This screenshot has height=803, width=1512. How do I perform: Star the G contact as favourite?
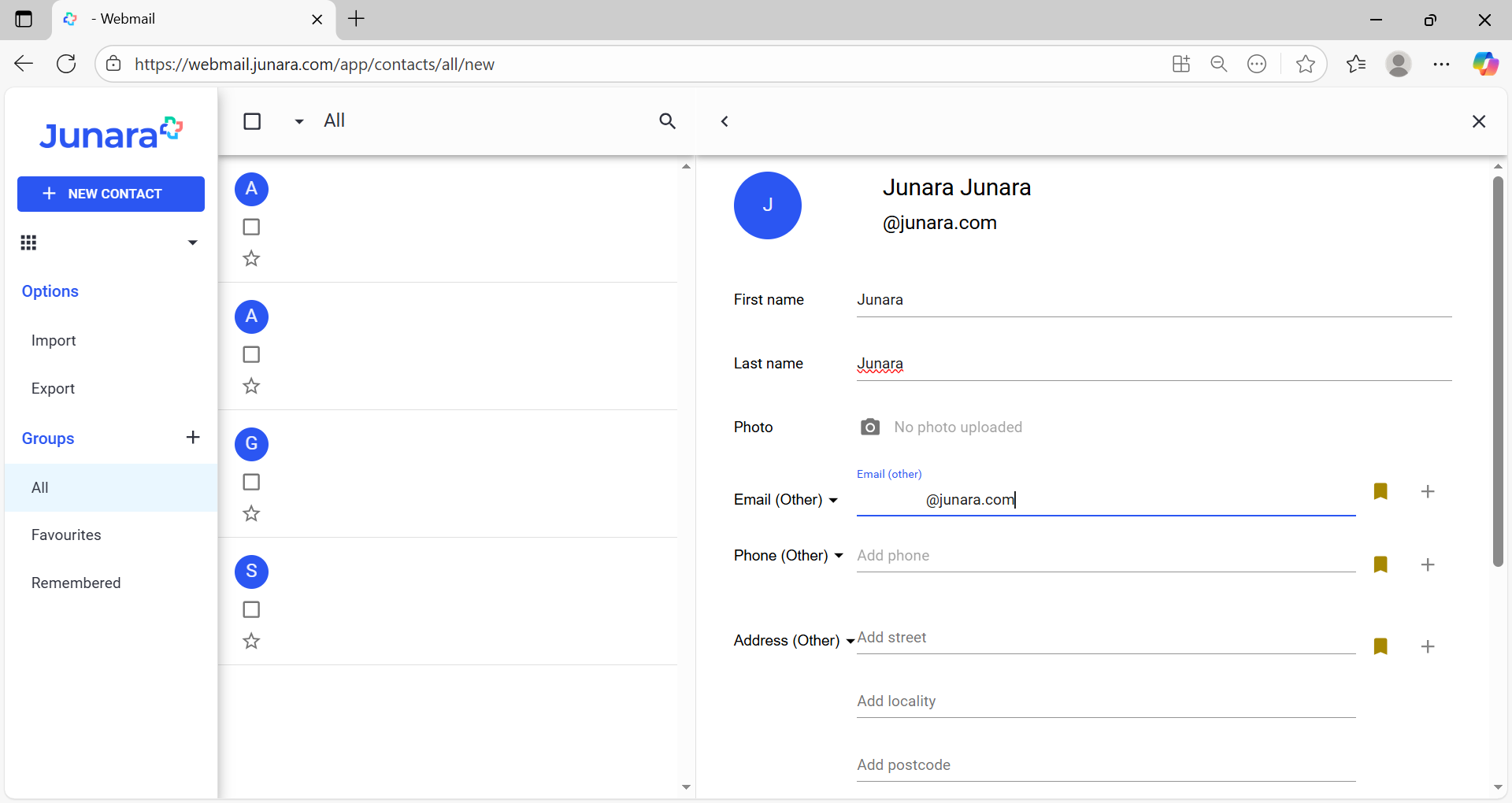point(251,513)
